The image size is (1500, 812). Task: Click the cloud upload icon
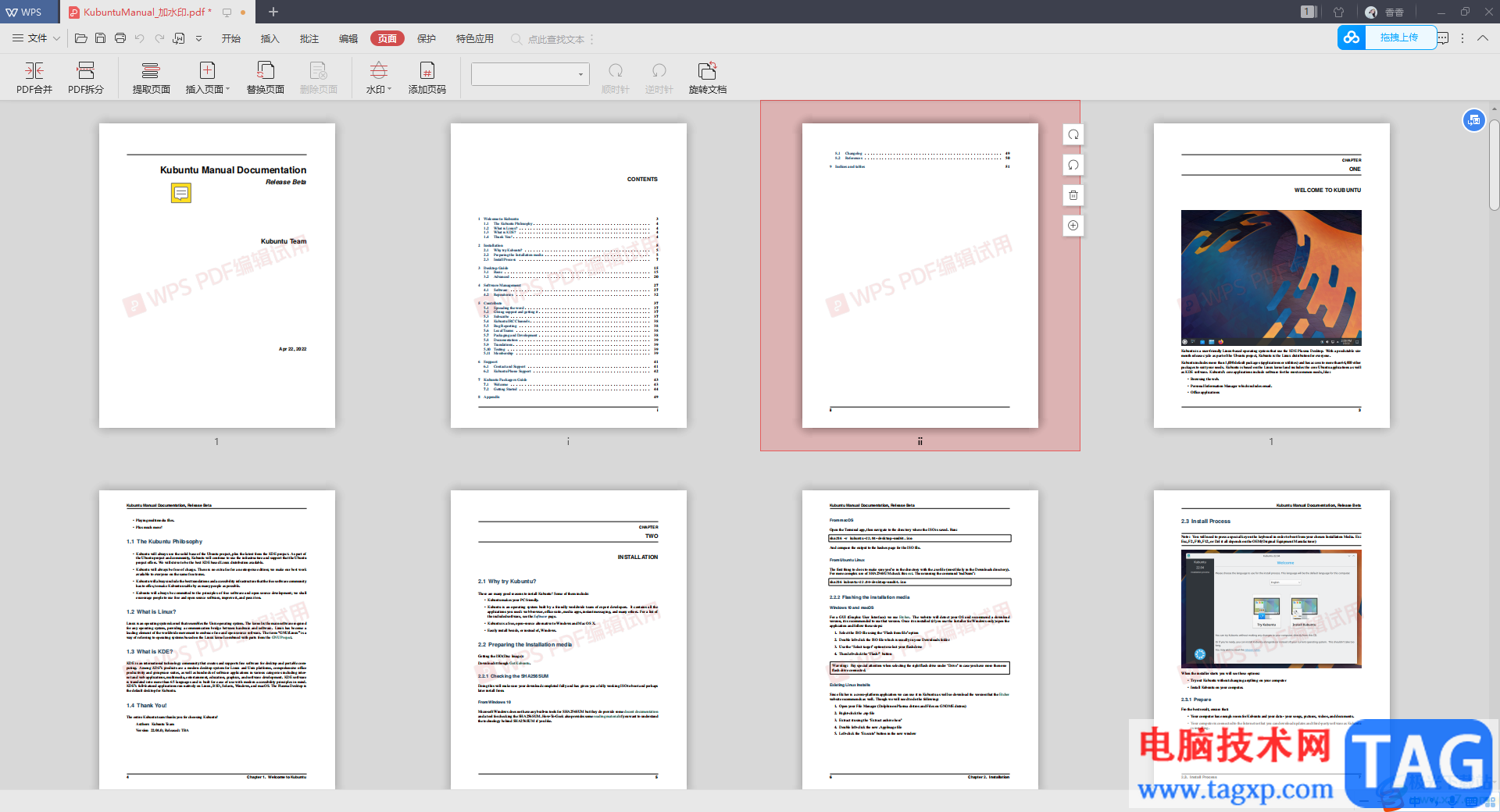pyautogui.click(x=1352, y=37)
